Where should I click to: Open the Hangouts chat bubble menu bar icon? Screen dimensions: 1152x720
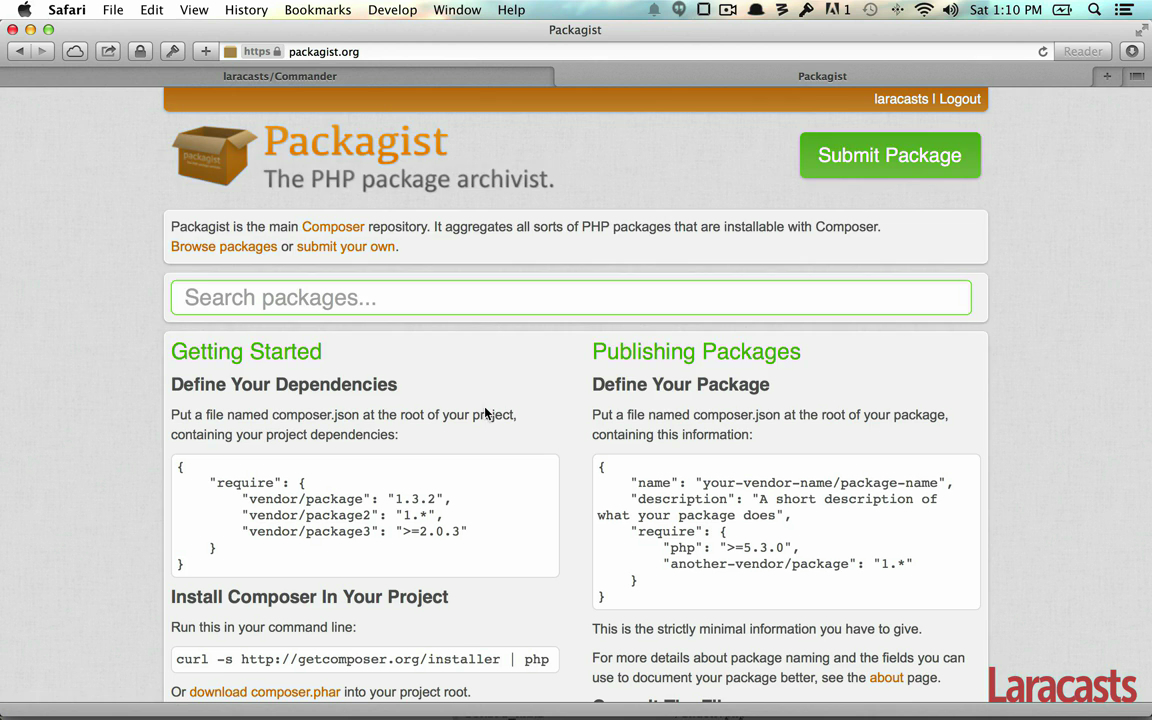(679, 10)
